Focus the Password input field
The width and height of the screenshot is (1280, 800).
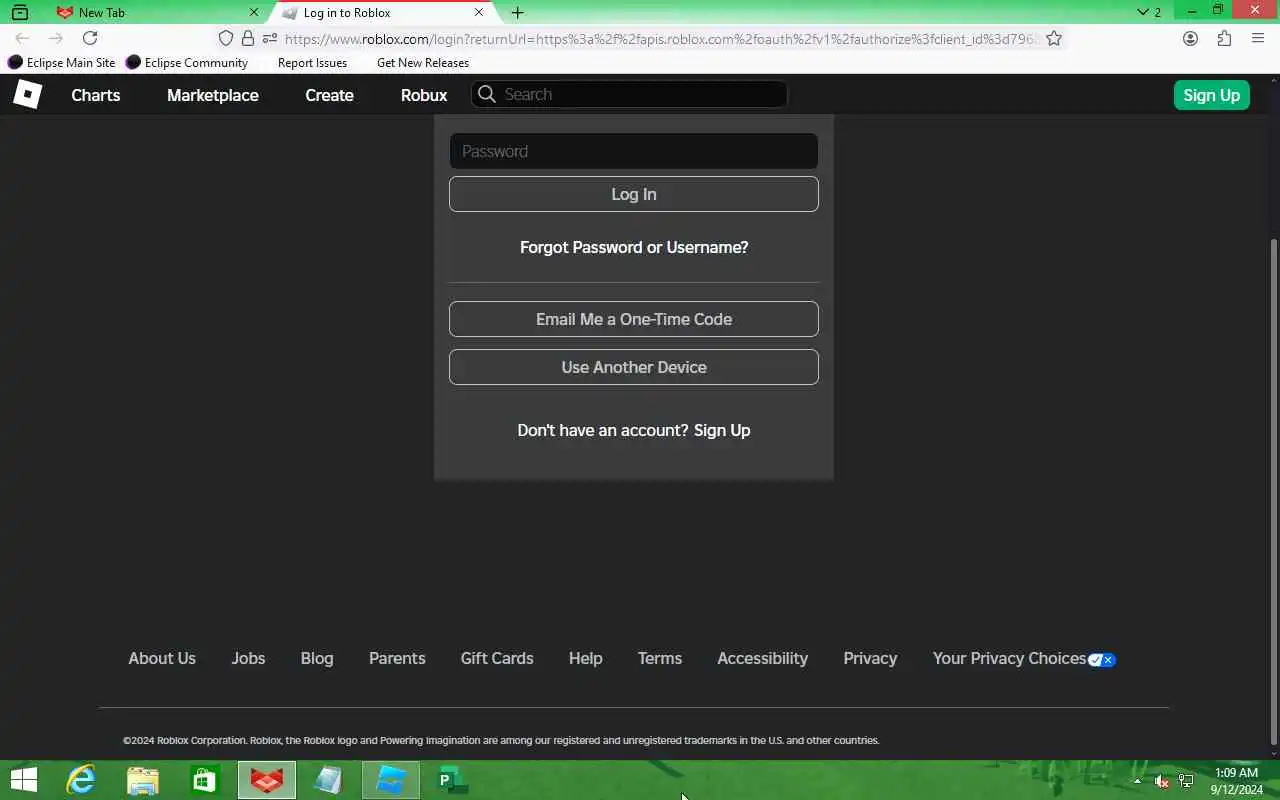tap(634, 151)
